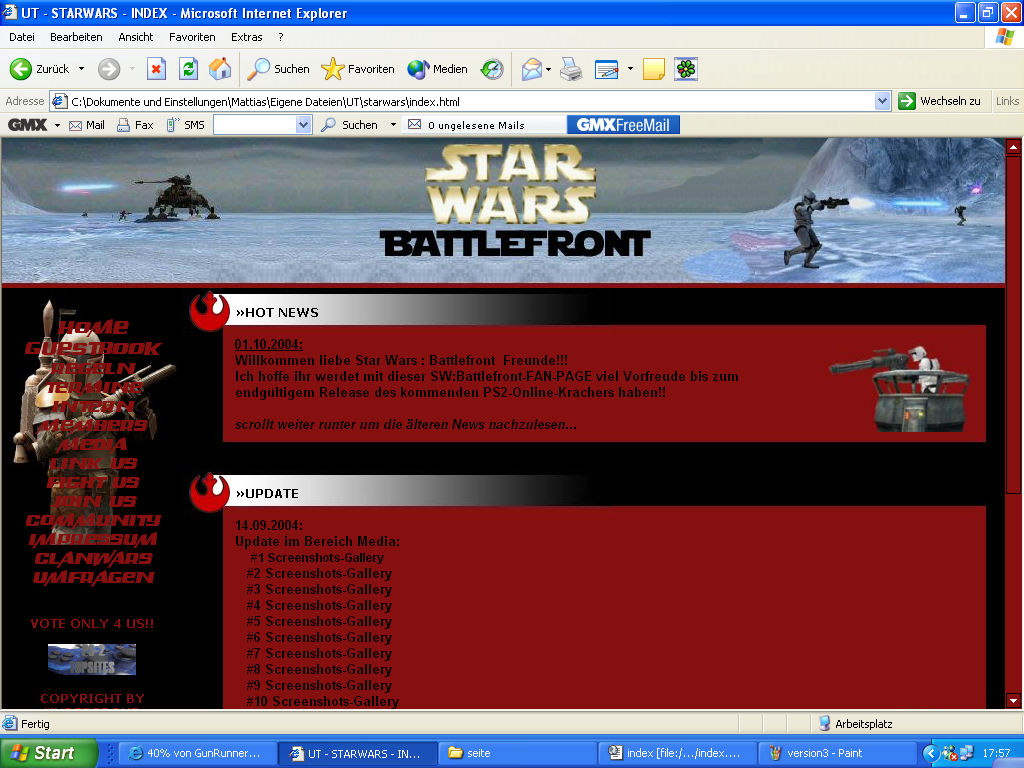The image size is (1024, 768).
Task: Click #5 Screenshots-Gallery entry
Action: (319, 622)
